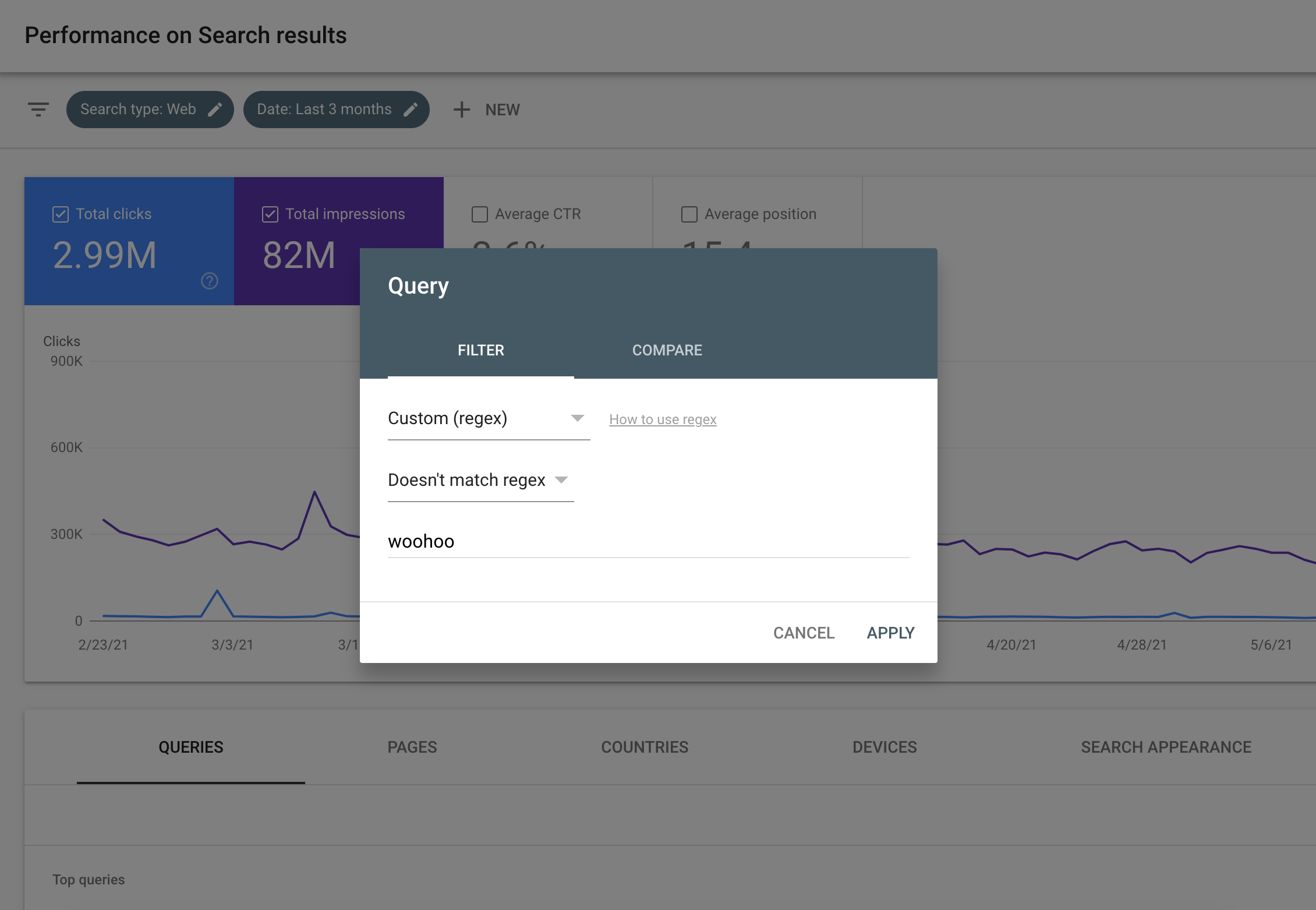The width and height of the screenshot is (1316, 910).
Task: Toggle the Total impressions checkbox off
Action: tap(270, 212)
